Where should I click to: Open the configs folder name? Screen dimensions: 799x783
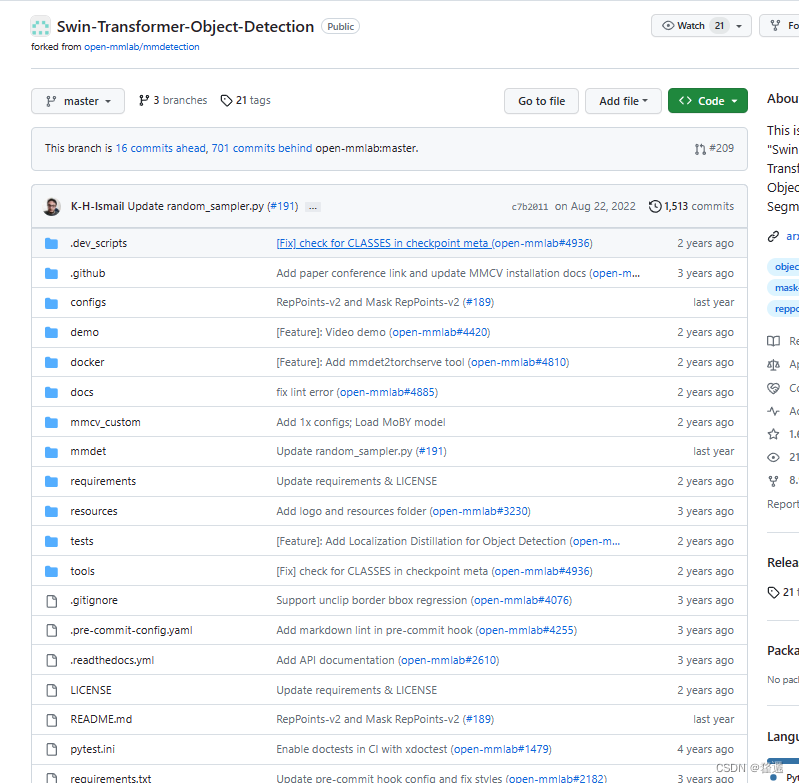(88, 303)
